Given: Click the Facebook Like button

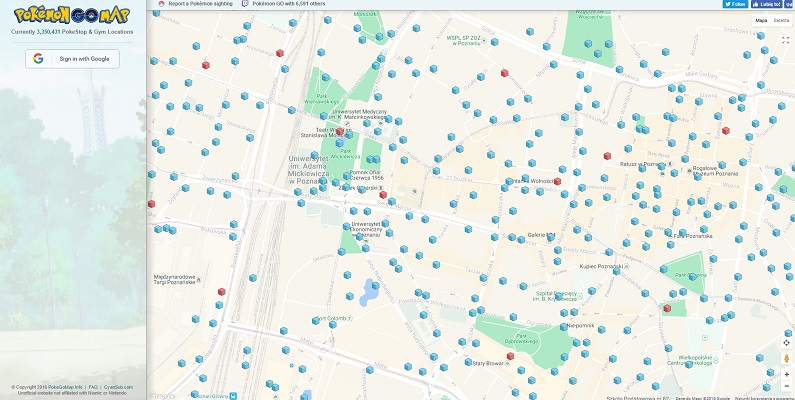Looking at the screenshot, I should click(767, 4).
